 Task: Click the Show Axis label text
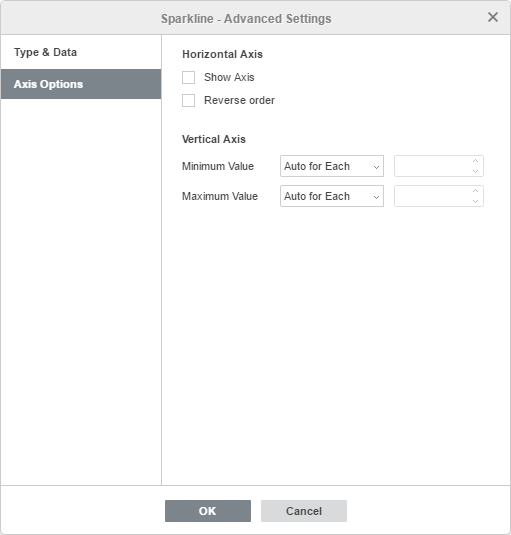coord(229,77)
